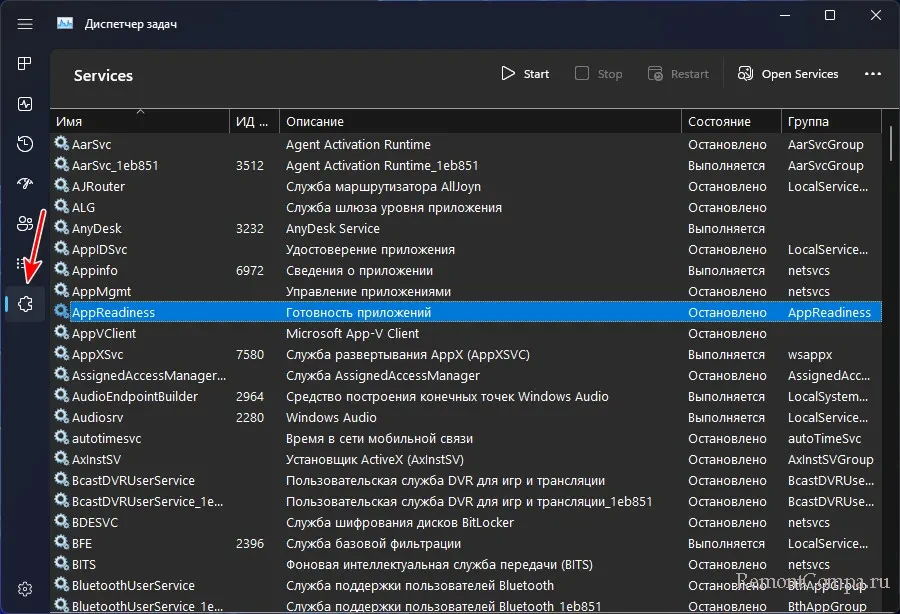
Task: Click the gear icon beside AppMgmt
Action: 61,290
